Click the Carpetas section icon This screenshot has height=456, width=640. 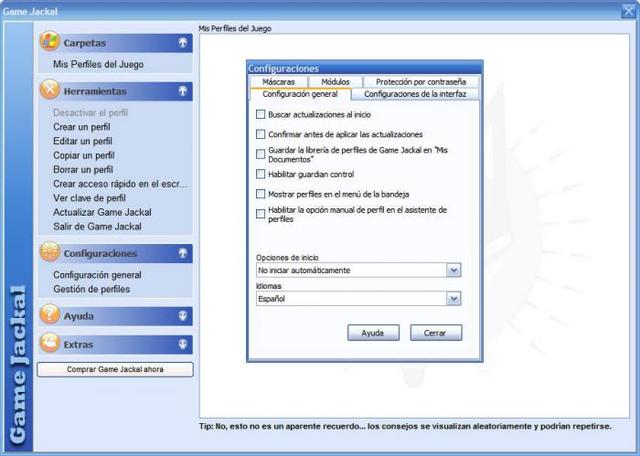tap(50, 42)
